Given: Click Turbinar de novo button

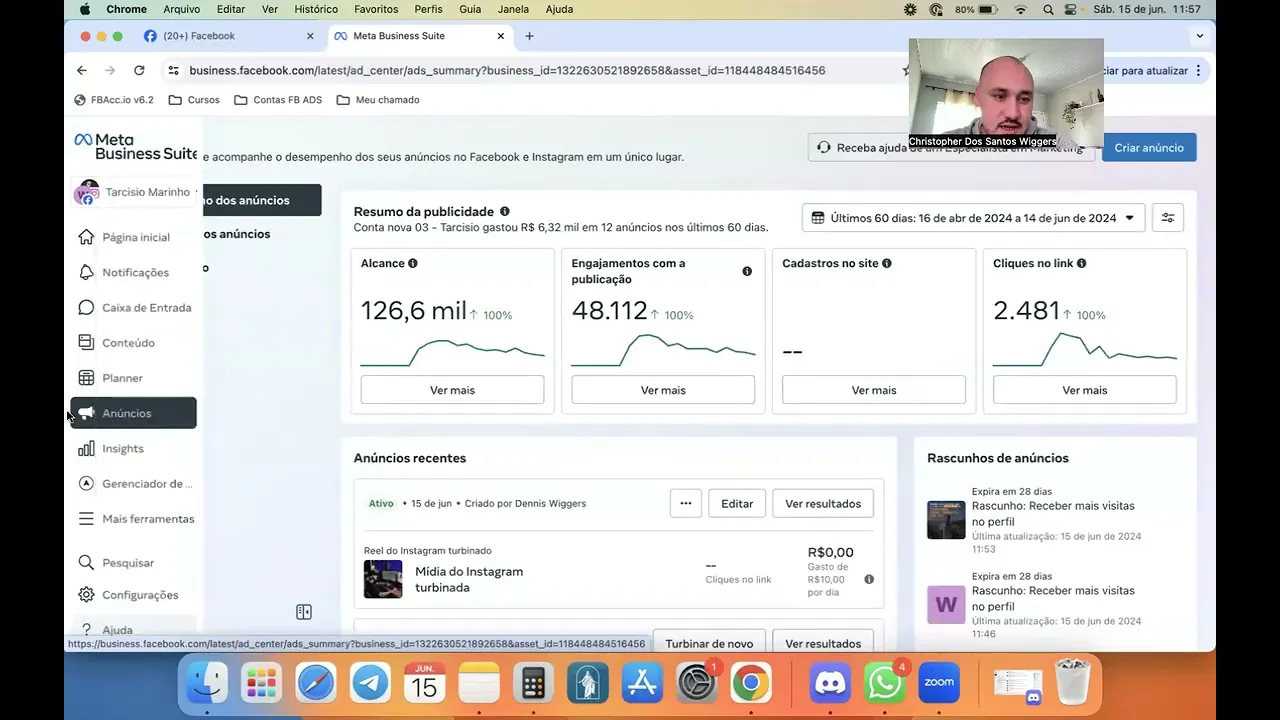Looking at the screenshot, I should (x=709, y=643).
